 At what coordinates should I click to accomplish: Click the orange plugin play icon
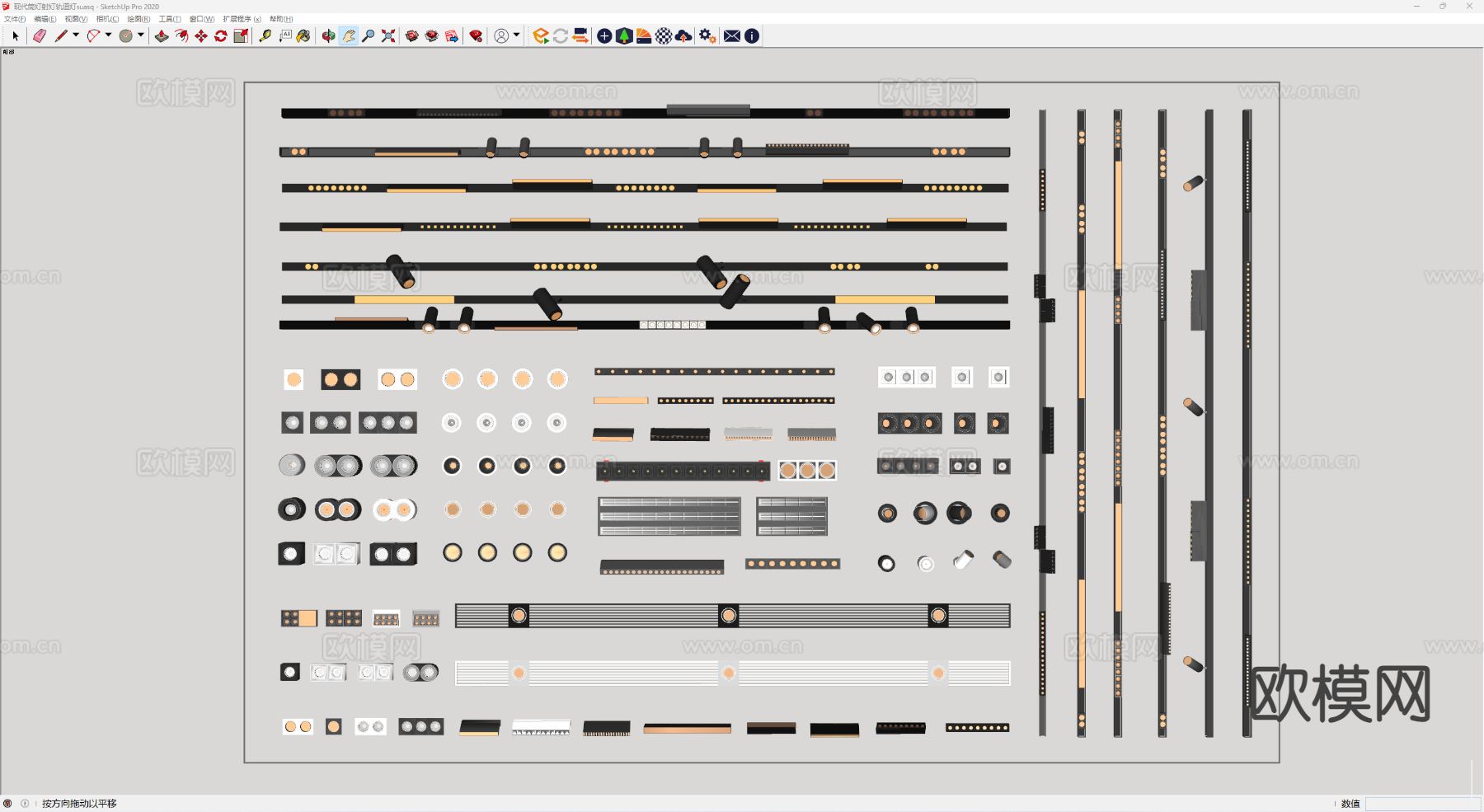(x=541, y=36)
